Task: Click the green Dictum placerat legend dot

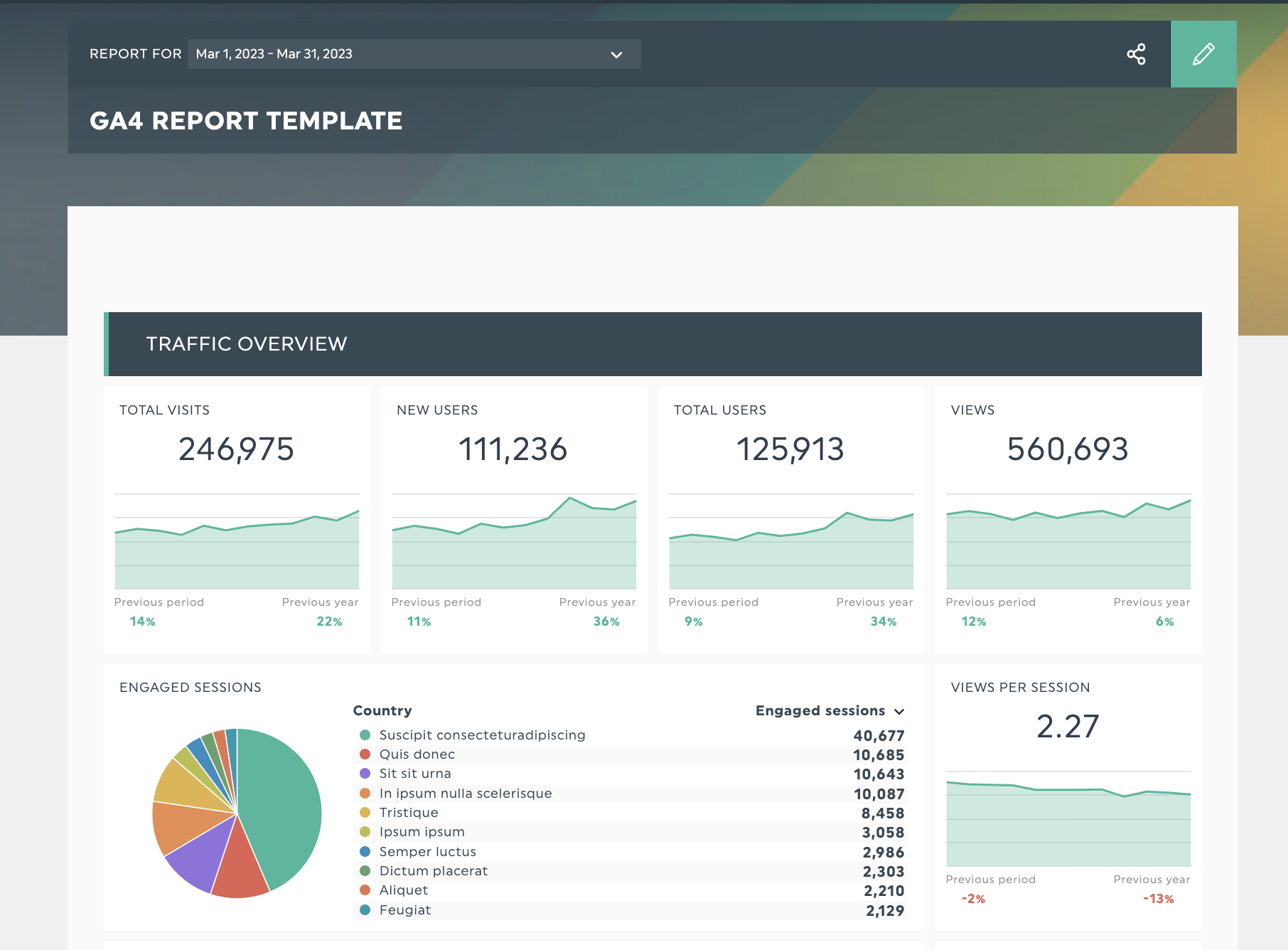Action: coord(365,871)
